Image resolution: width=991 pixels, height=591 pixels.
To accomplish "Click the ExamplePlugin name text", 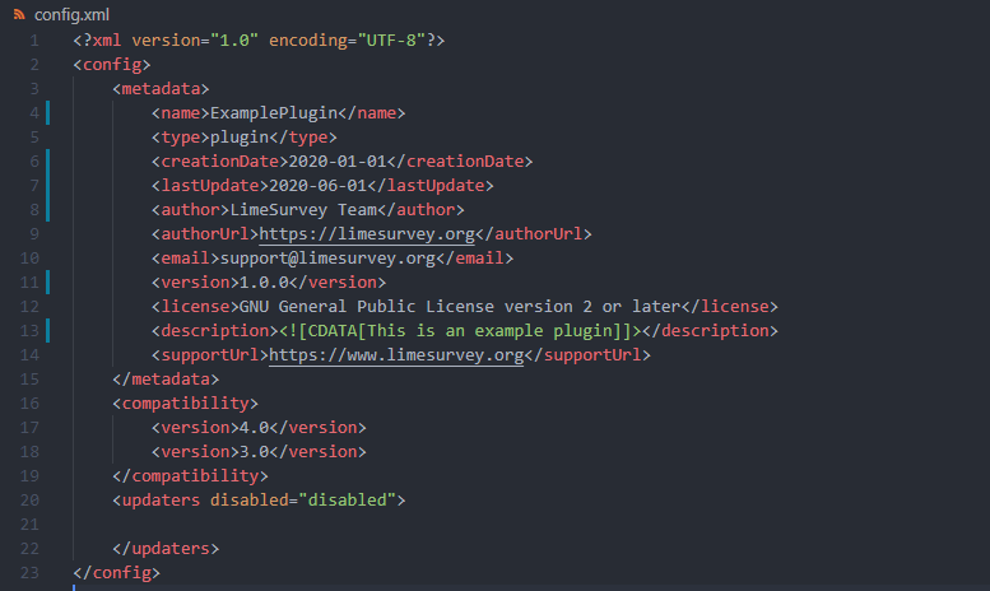I will pyautogui.click(x=273, y=113).
